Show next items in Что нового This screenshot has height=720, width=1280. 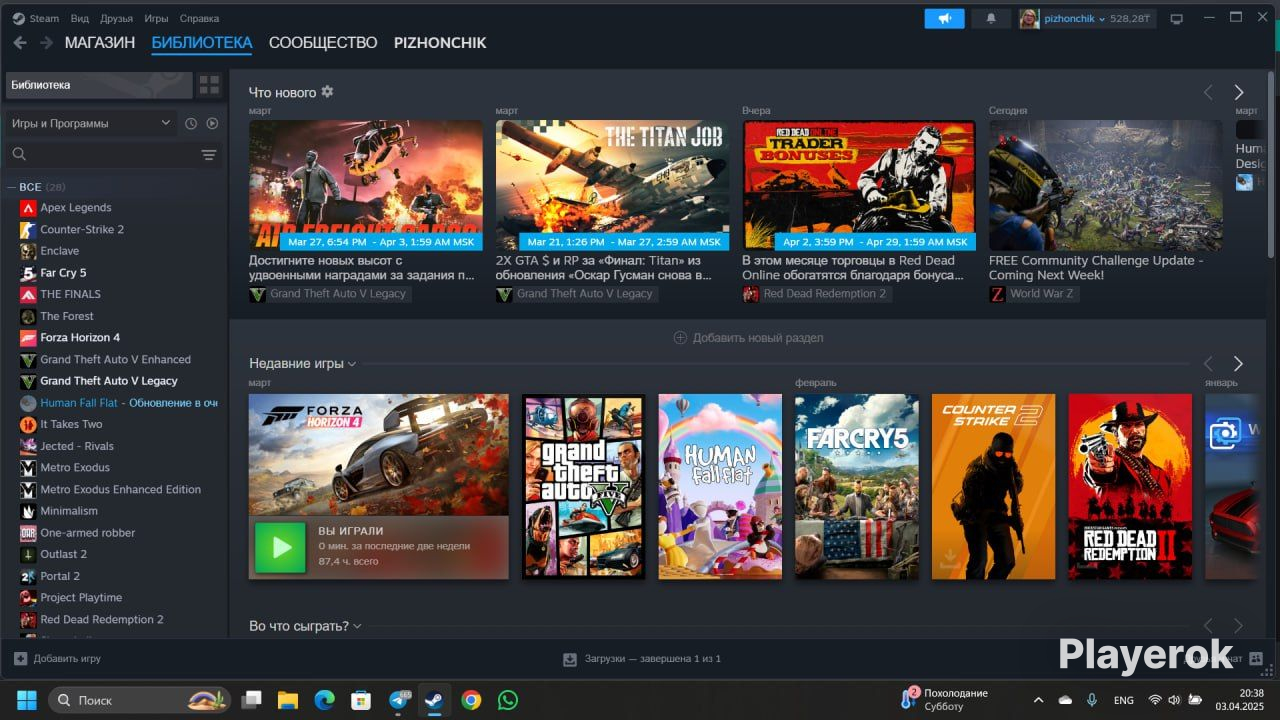[x=1238, y=92]
